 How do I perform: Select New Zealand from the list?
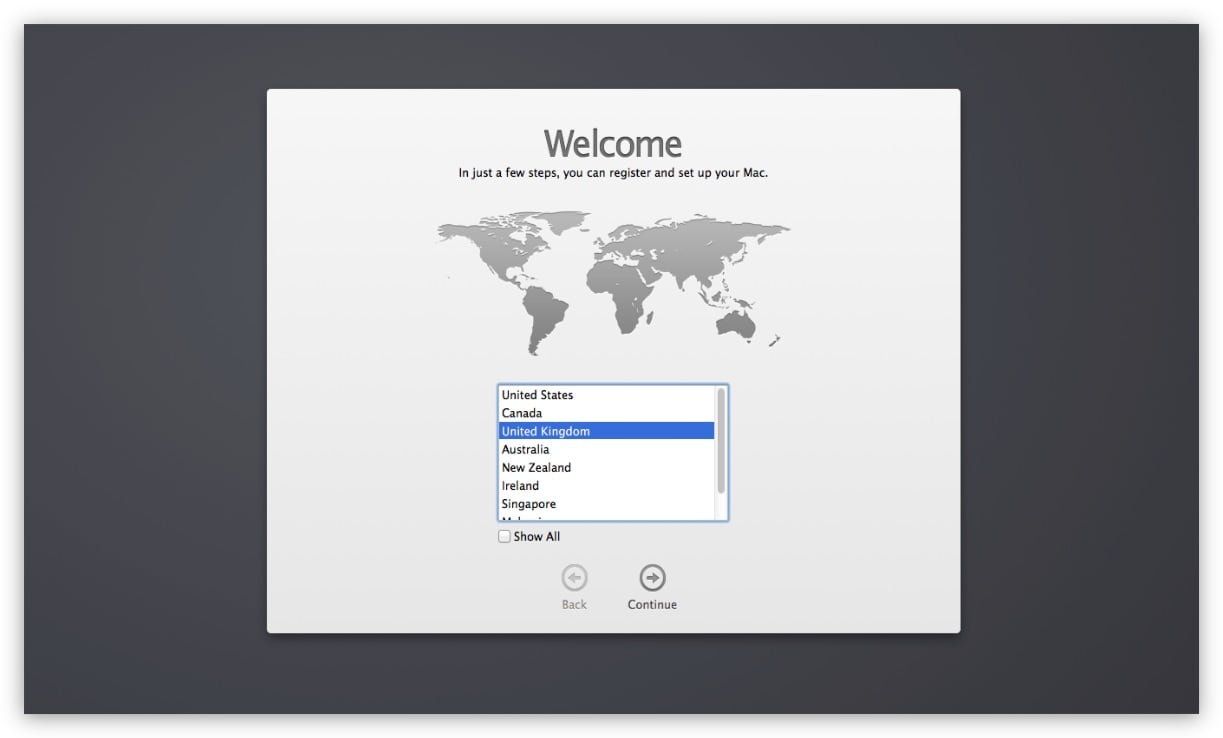(536, 467)
